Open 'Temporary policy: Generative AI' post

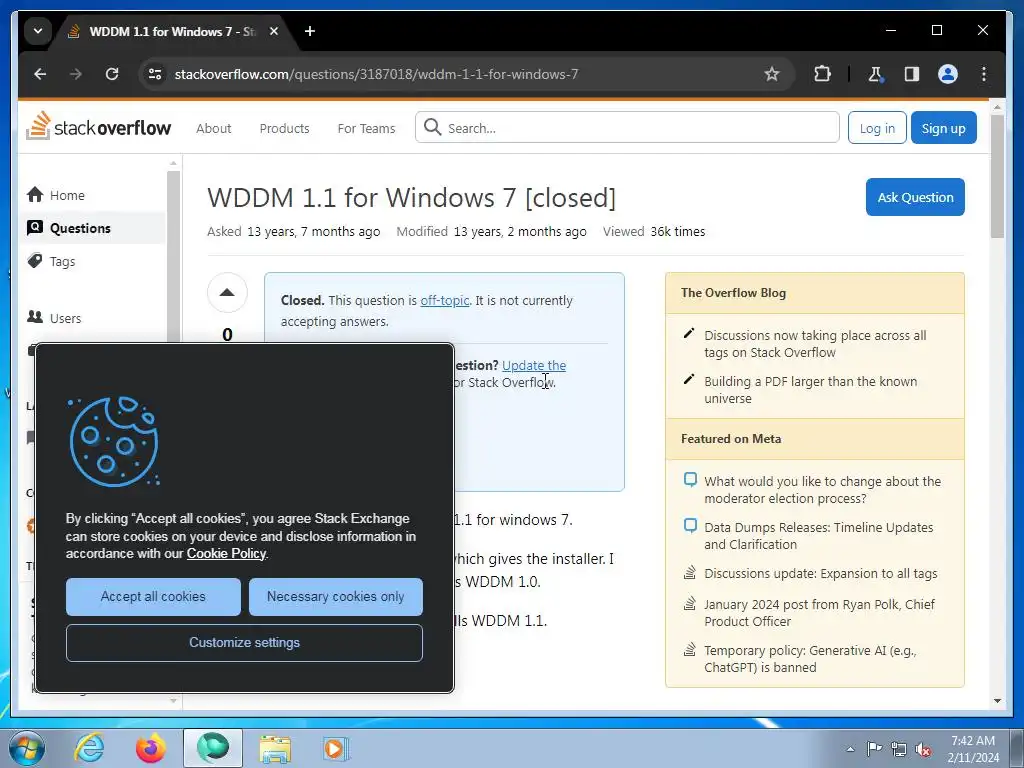810,658
